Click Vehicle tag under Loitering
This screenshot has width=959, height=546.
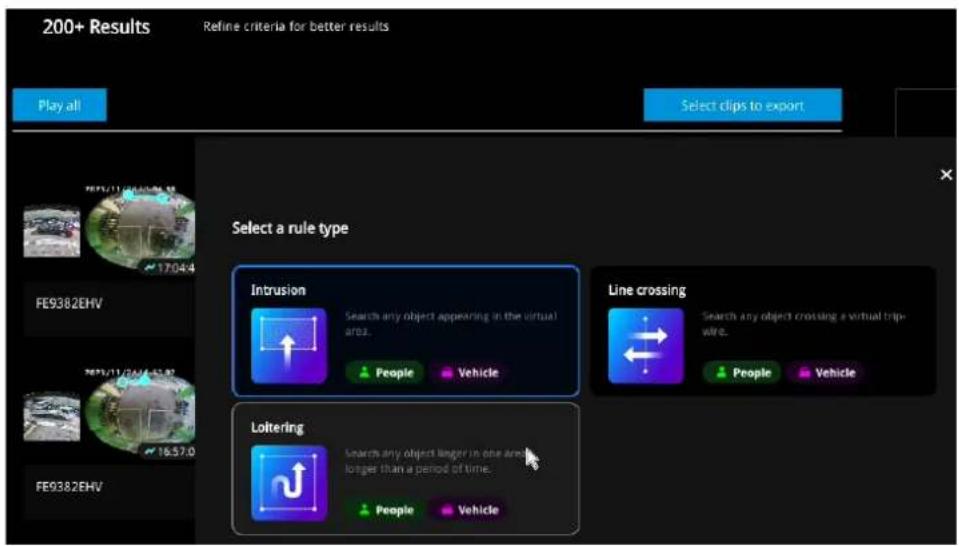coord(469,510)
